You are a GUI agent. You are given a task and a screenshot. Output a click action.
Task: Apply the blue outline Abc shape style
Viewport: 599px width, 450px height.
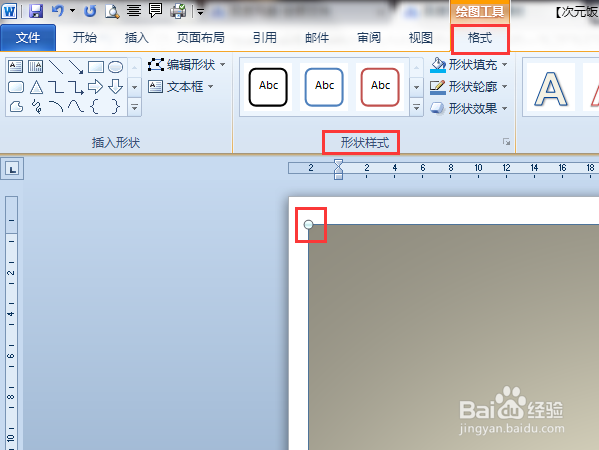click(324, 87)
